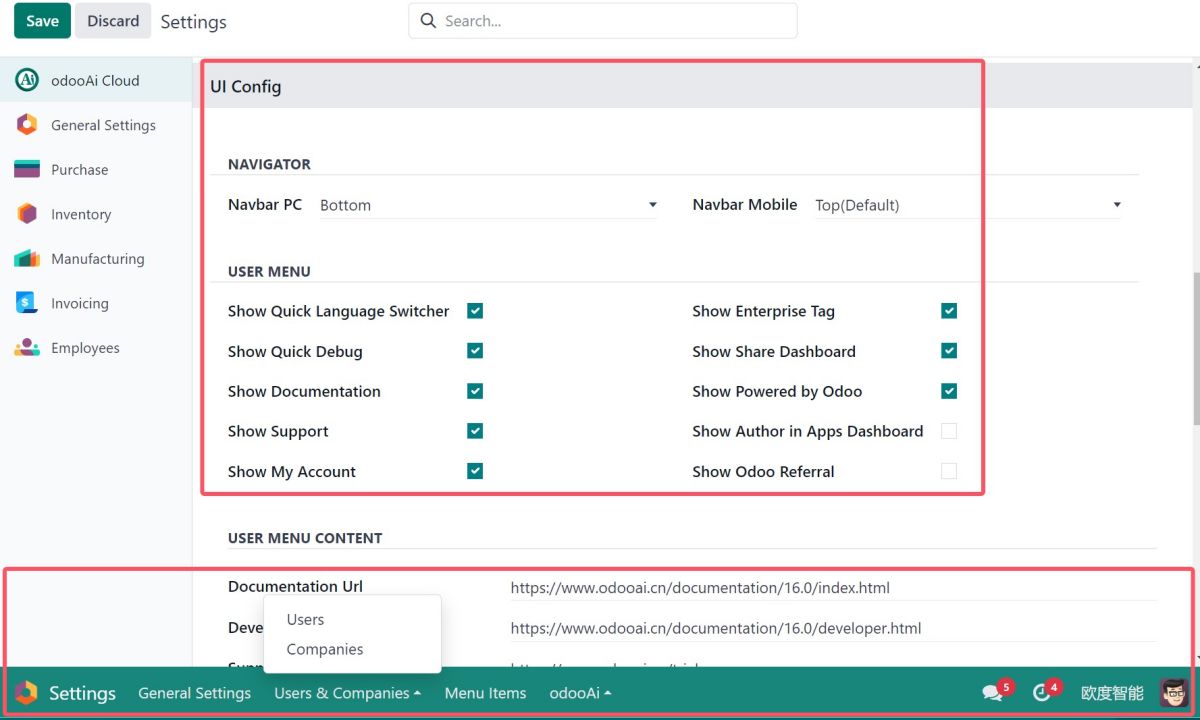Click the Save button
This screenshot has height=720, width=1200.
[x=42, y=21]
